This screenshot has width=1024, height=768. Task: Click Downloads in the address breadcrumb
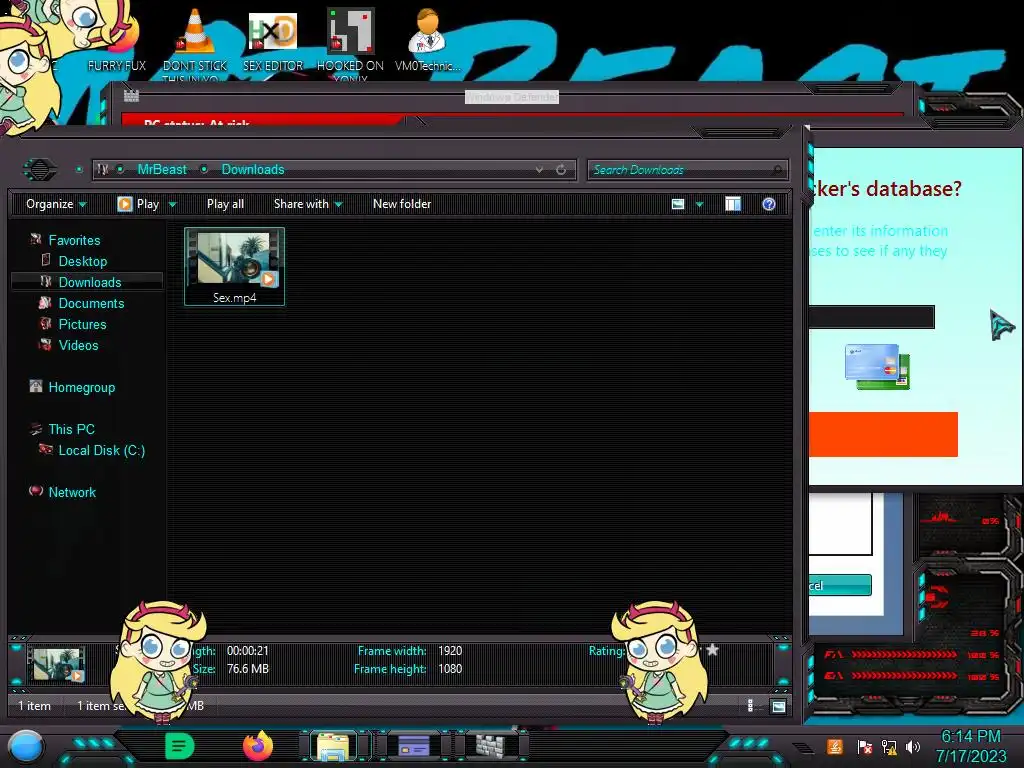pyautogui.click(x=253, y=169)
